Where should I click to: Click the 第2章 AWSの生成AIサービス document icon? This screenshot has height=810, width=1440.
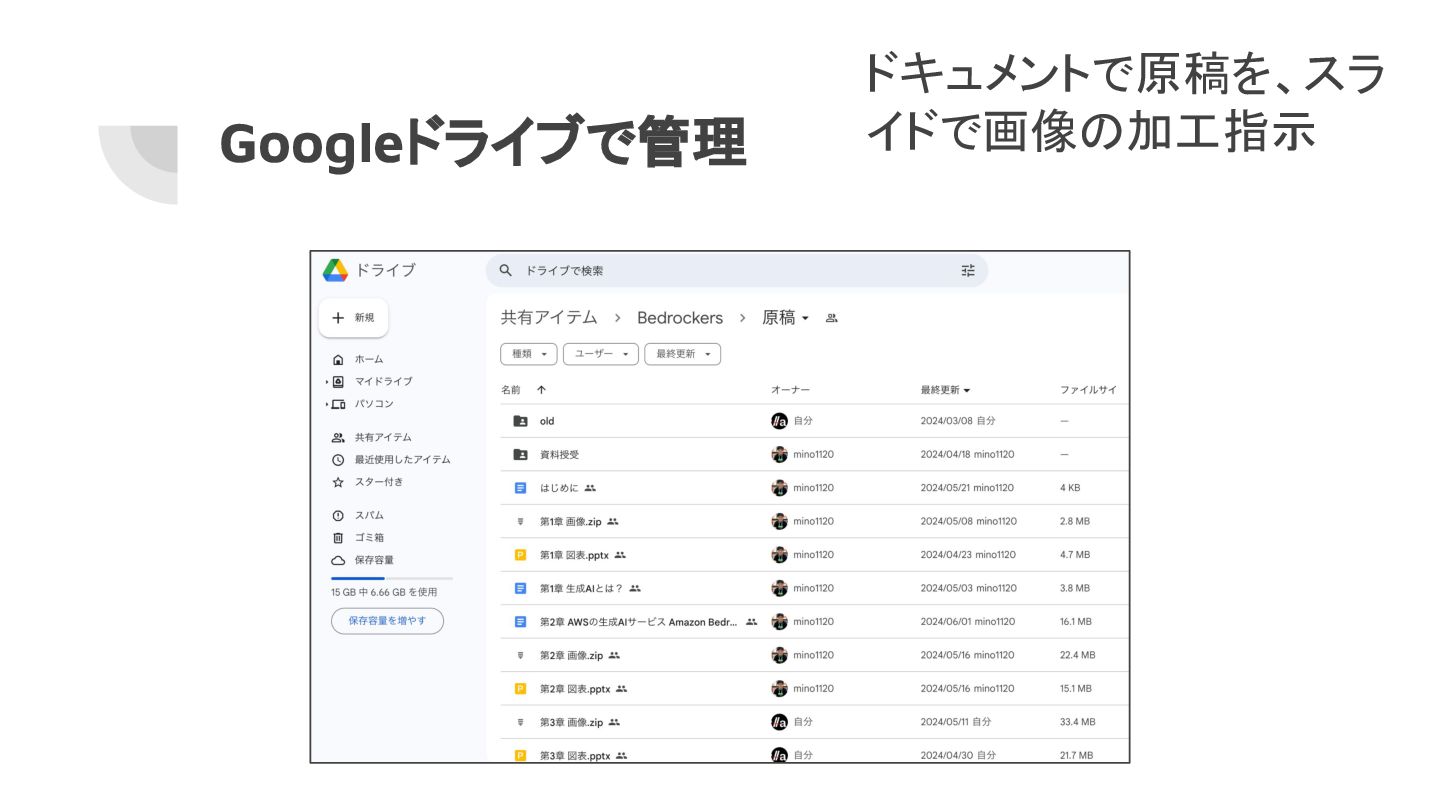point(520,622)
